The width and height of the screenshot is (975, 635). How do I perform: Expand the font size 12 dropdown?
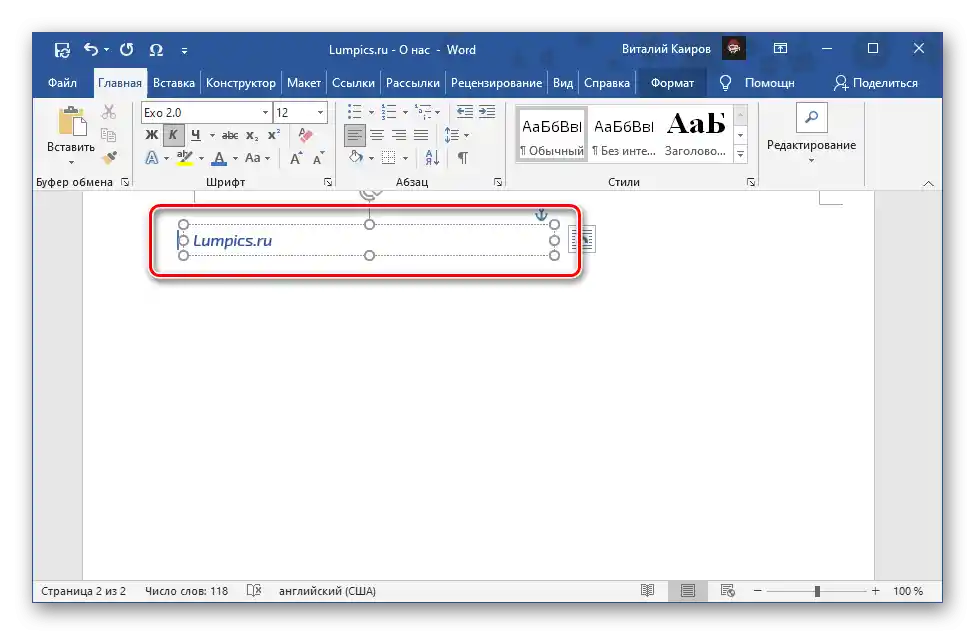(x=320, y=113)
